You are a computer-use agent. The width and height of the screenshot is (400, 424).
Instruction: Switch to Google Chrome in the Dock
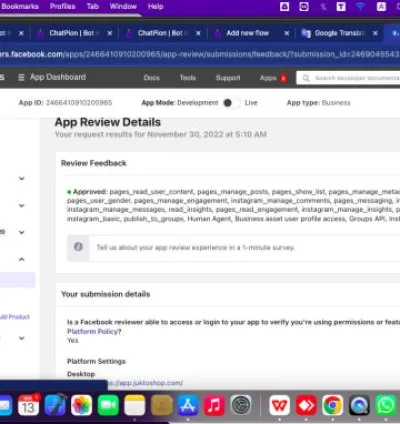[332, 405]
